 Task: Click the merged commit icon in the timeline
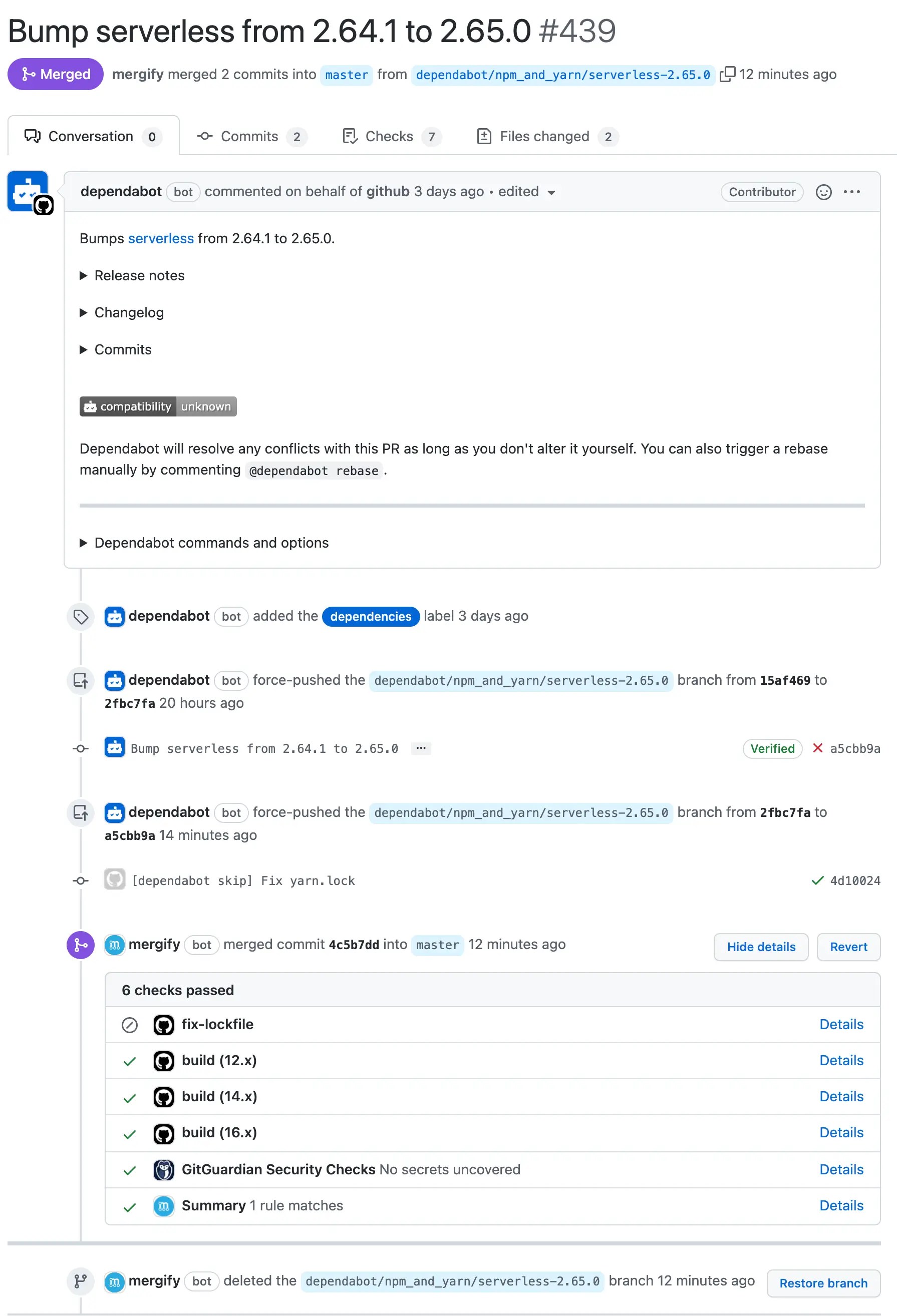click(80, 945)
